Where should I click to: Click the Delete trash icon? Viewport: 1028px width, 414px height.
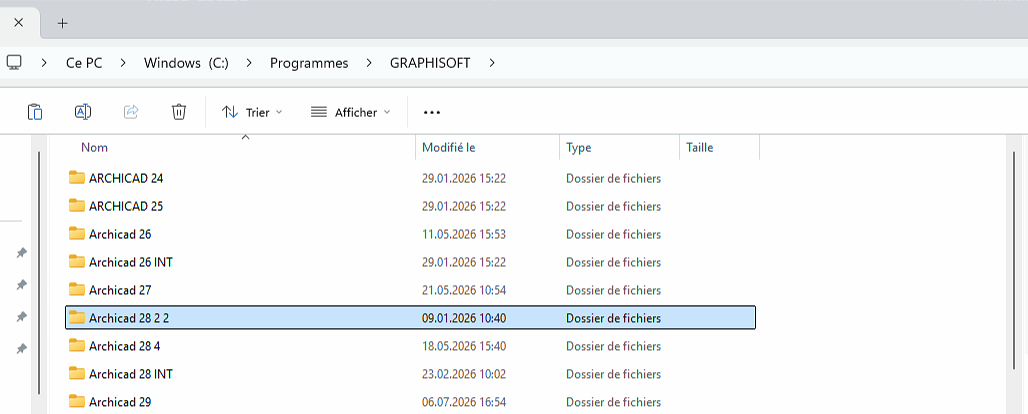click(x=179, y=112)
